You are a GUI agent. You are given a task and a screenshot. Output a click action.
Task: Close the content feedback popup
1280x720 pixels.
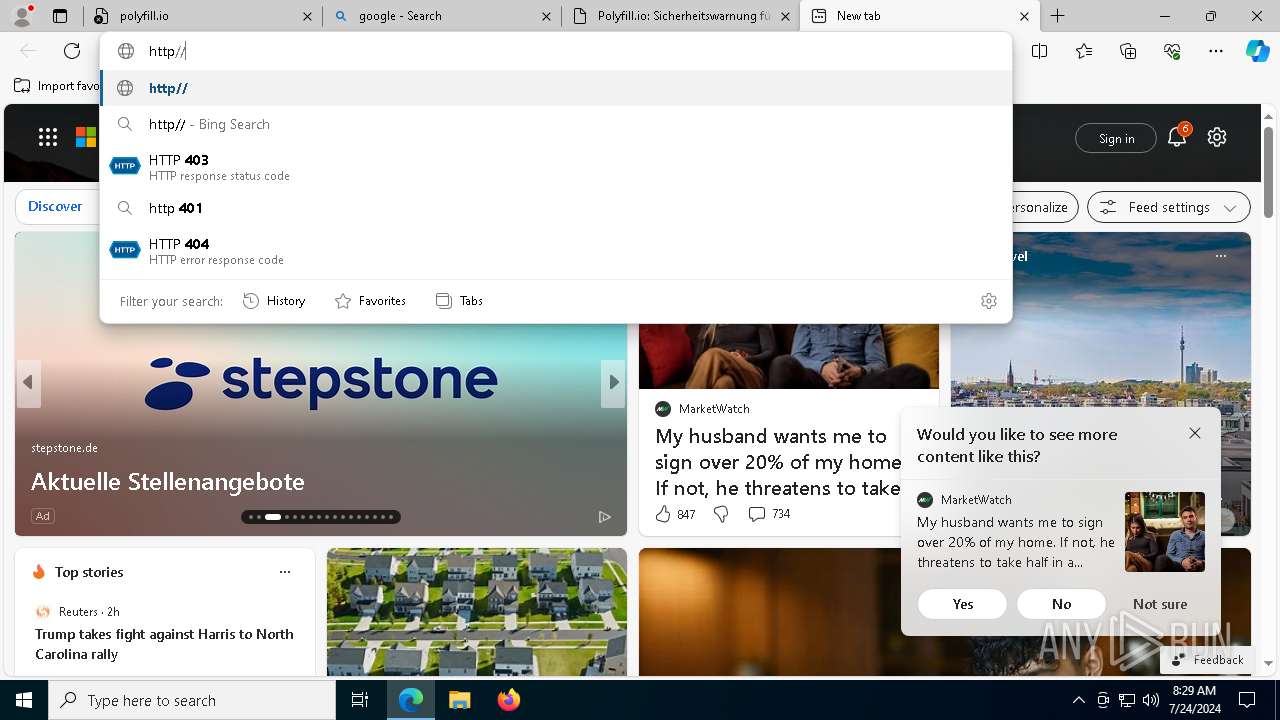point(1195,433)
